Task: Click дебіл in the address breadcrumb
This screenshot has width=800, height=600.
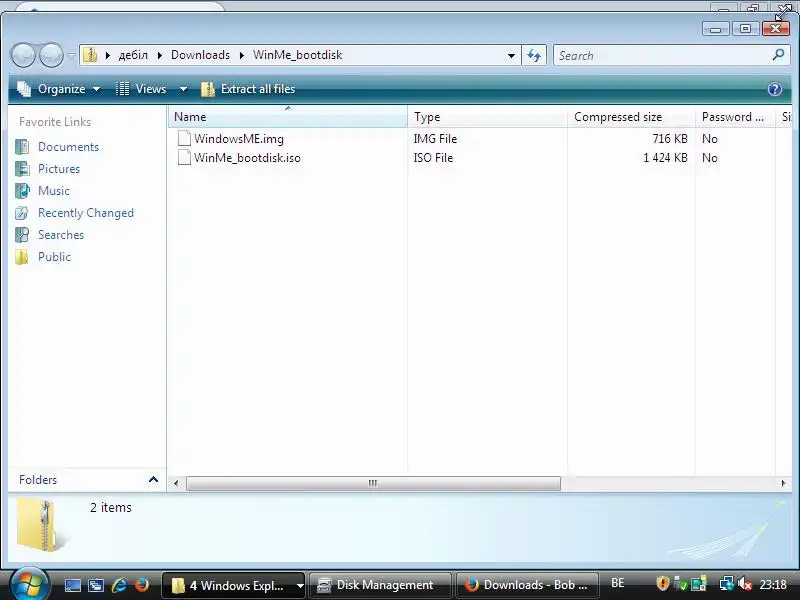Action: tap(133, 55)
